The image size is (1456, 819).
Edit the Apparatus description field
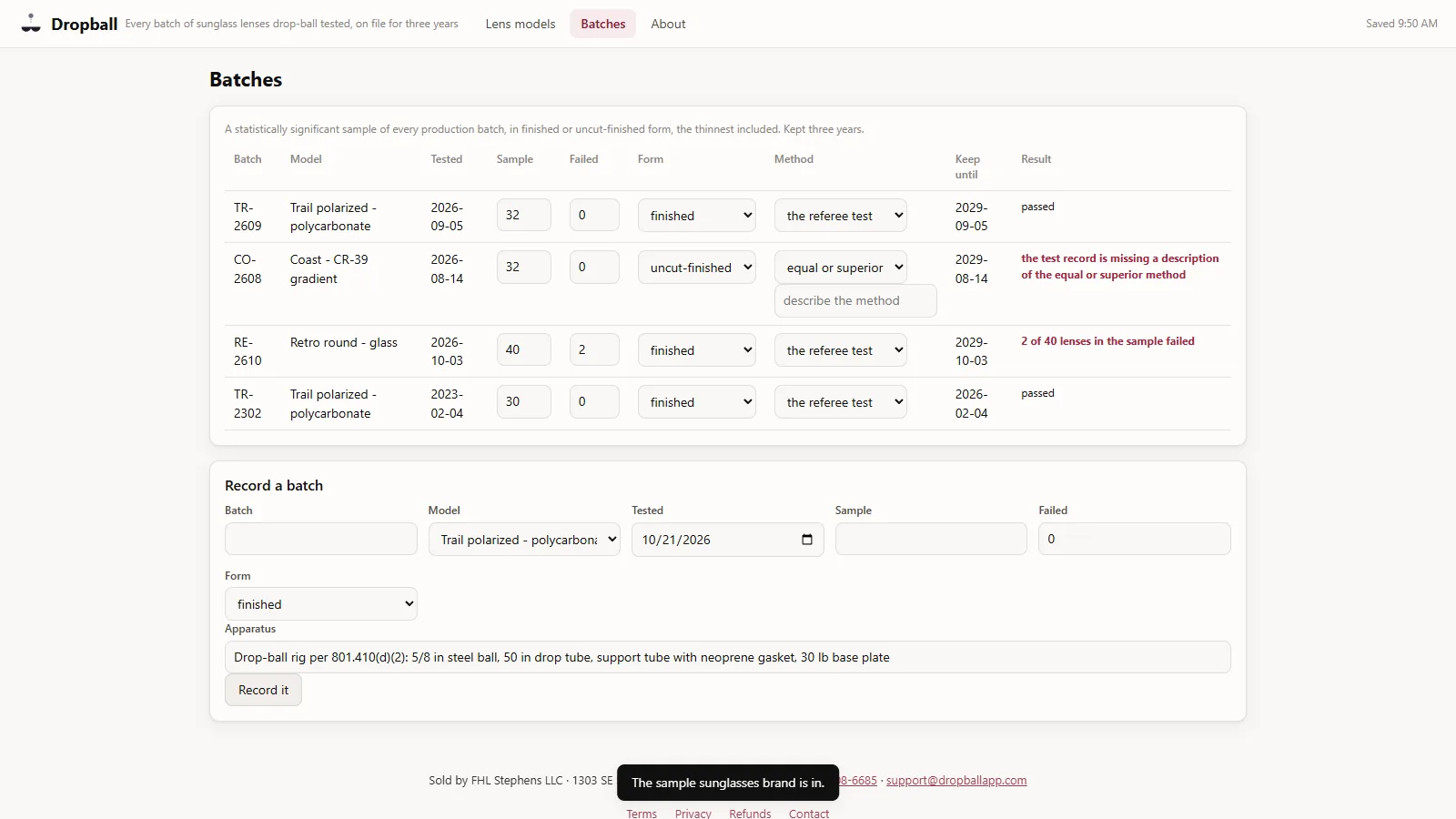(728, 657)
